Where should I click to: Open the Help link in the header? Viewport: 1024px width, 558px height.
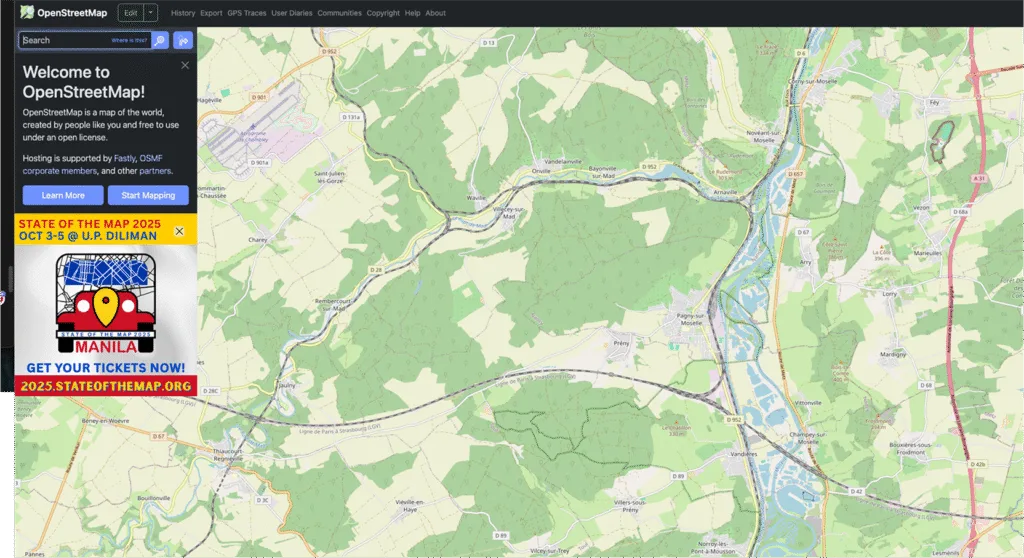pyautogui.click(x=412, y=13)
